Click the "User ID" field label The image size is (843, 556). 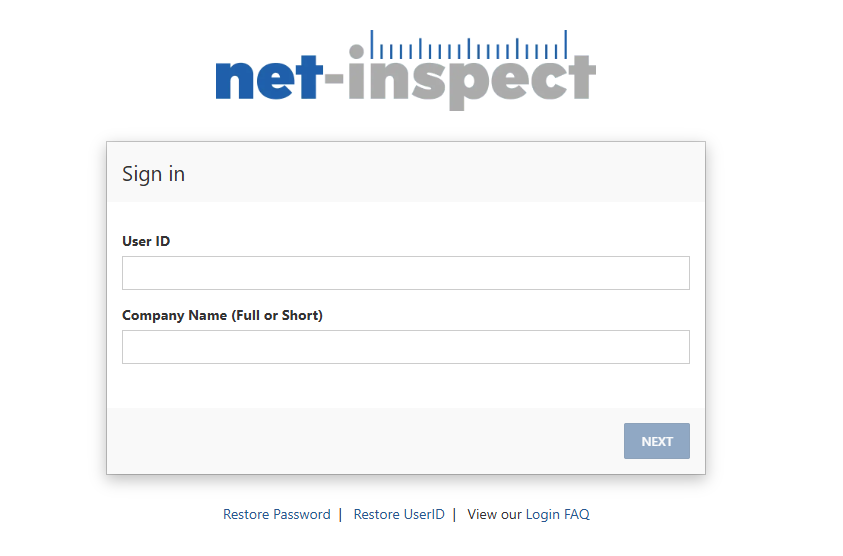click(146, 241)
